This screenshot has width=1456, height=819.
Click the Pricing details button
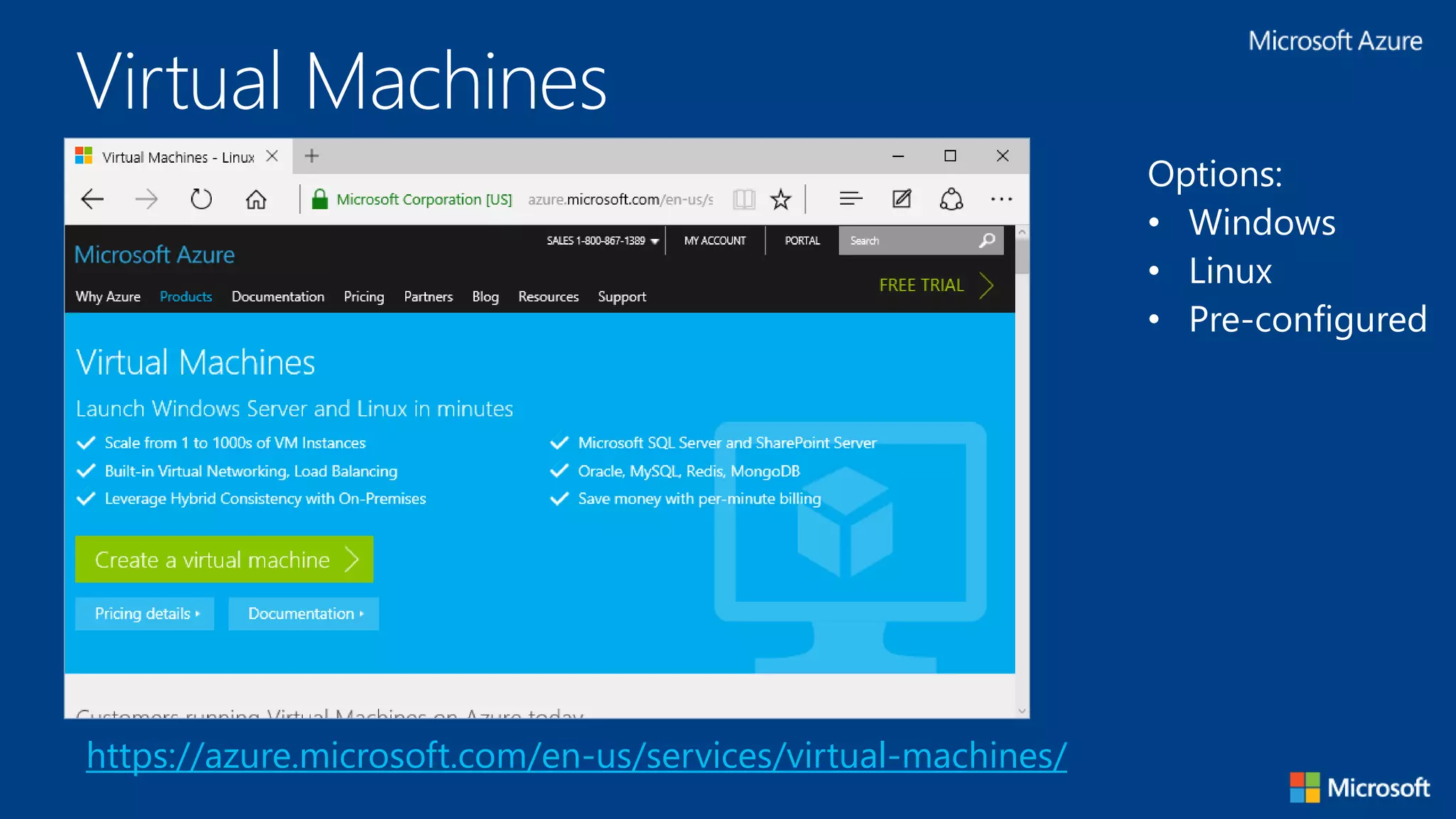tap(144, 614)
